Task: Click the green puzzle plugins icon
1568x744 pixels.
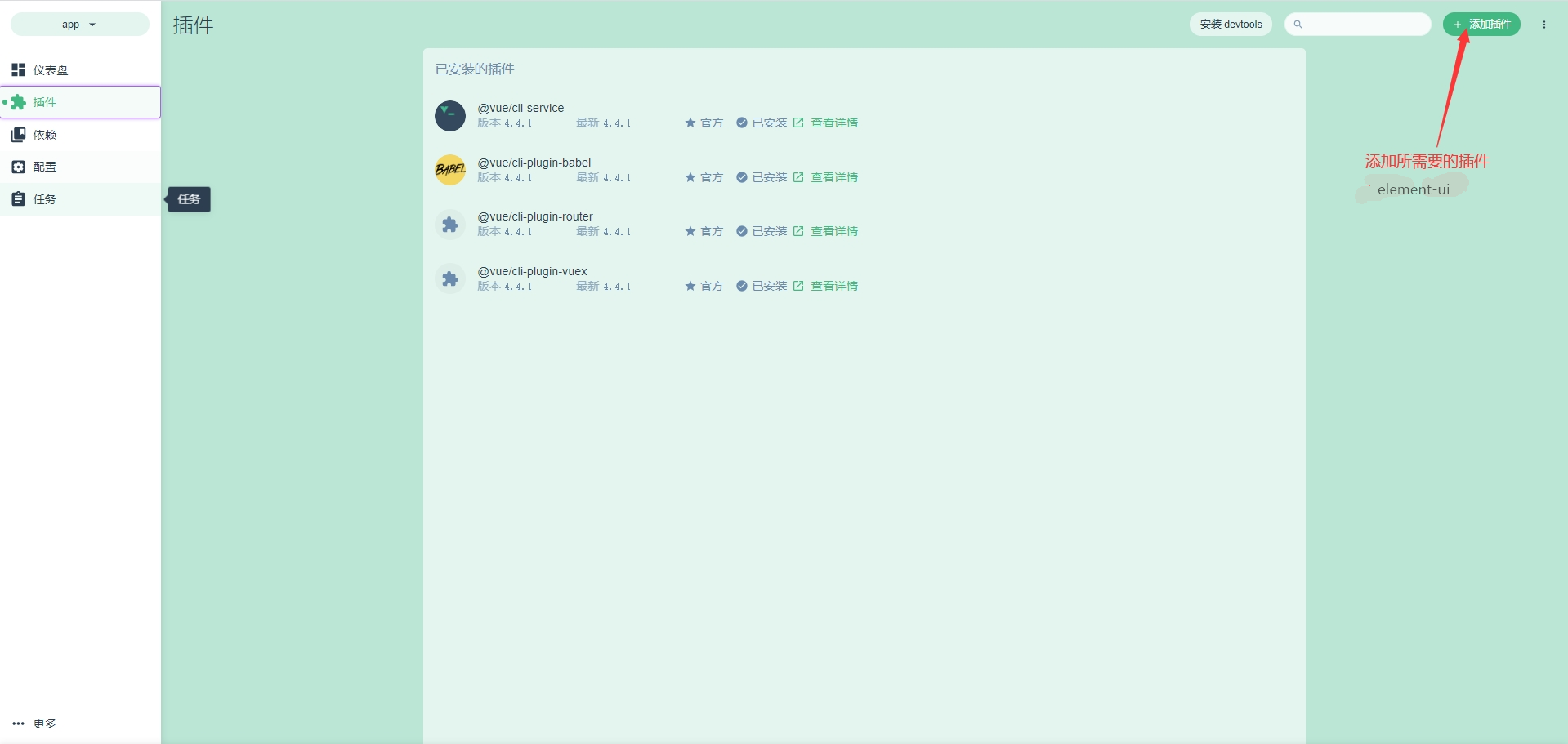Action: [18, 102]
